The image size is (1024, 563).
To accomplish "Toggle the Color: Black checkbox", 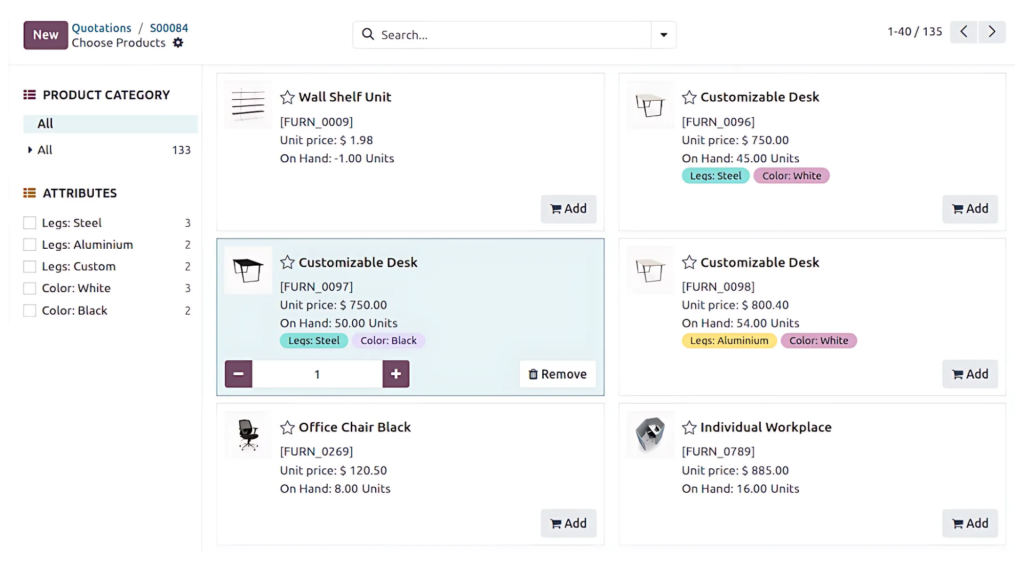I will [x=30, y=311].
